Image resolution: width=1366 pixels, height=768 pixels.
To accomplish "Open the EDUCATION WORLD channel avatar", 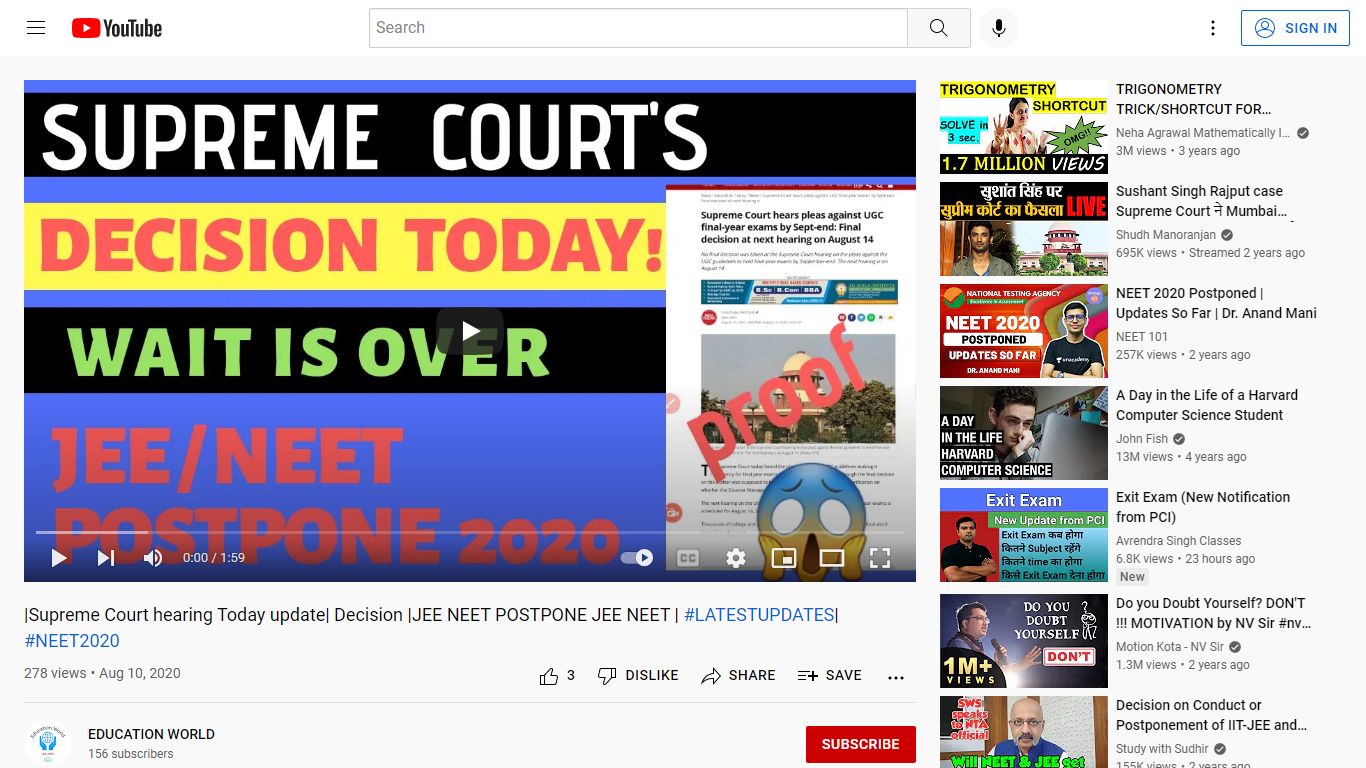I will coord(48,744).
